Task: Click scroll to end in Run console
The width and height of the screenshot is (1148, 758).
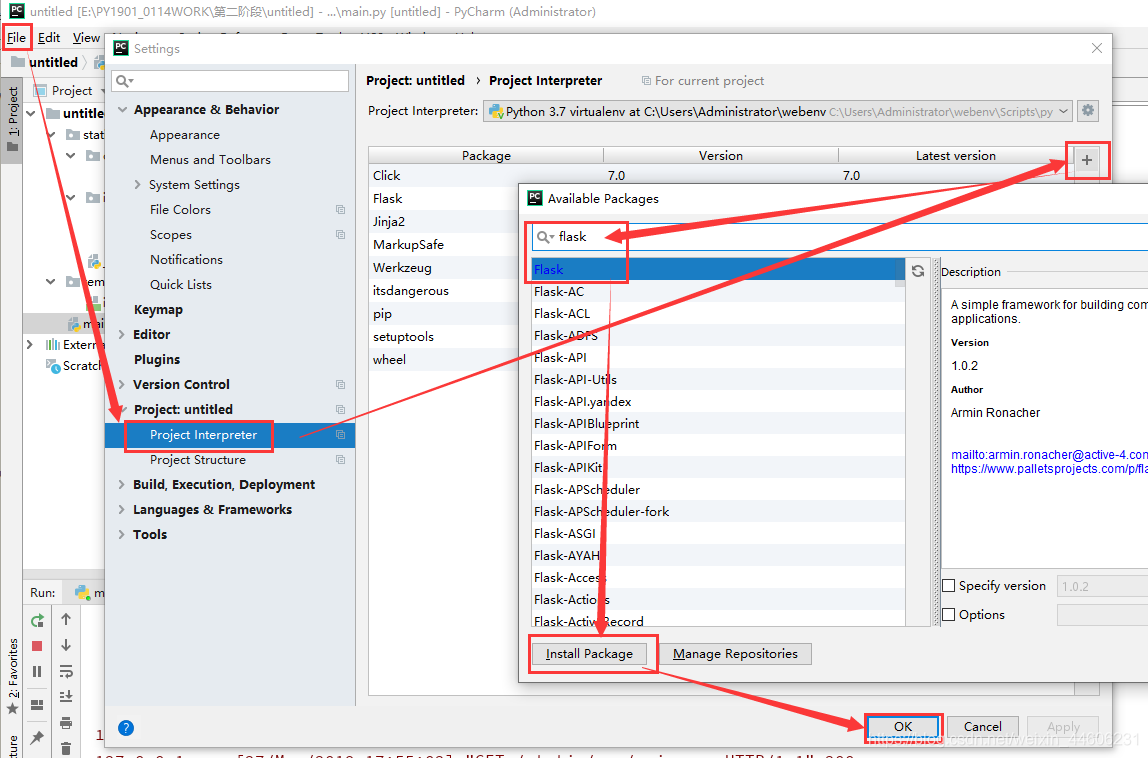Action: pos(66,696)
